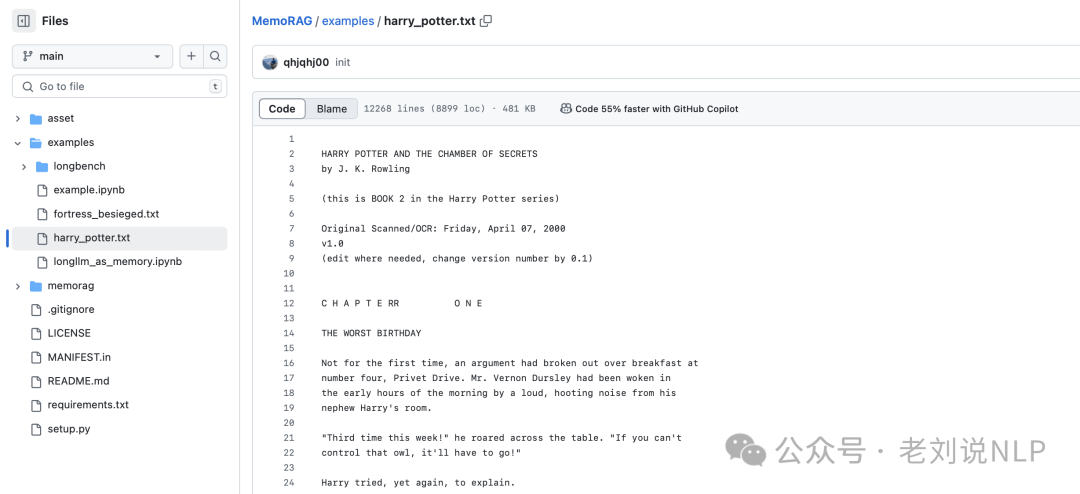Click line number 14 in gutter
Screen dimensions: 1080x494
[x=289, y=333]
